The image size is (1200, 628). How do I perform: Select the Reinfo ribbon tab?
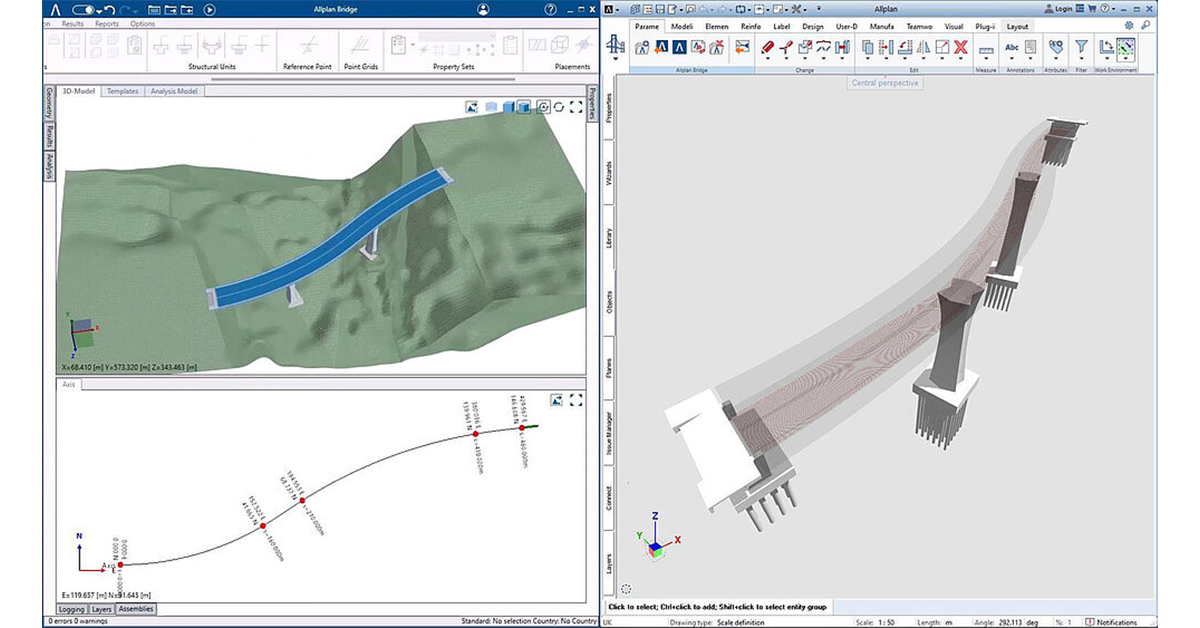click(x=751, y=26)
